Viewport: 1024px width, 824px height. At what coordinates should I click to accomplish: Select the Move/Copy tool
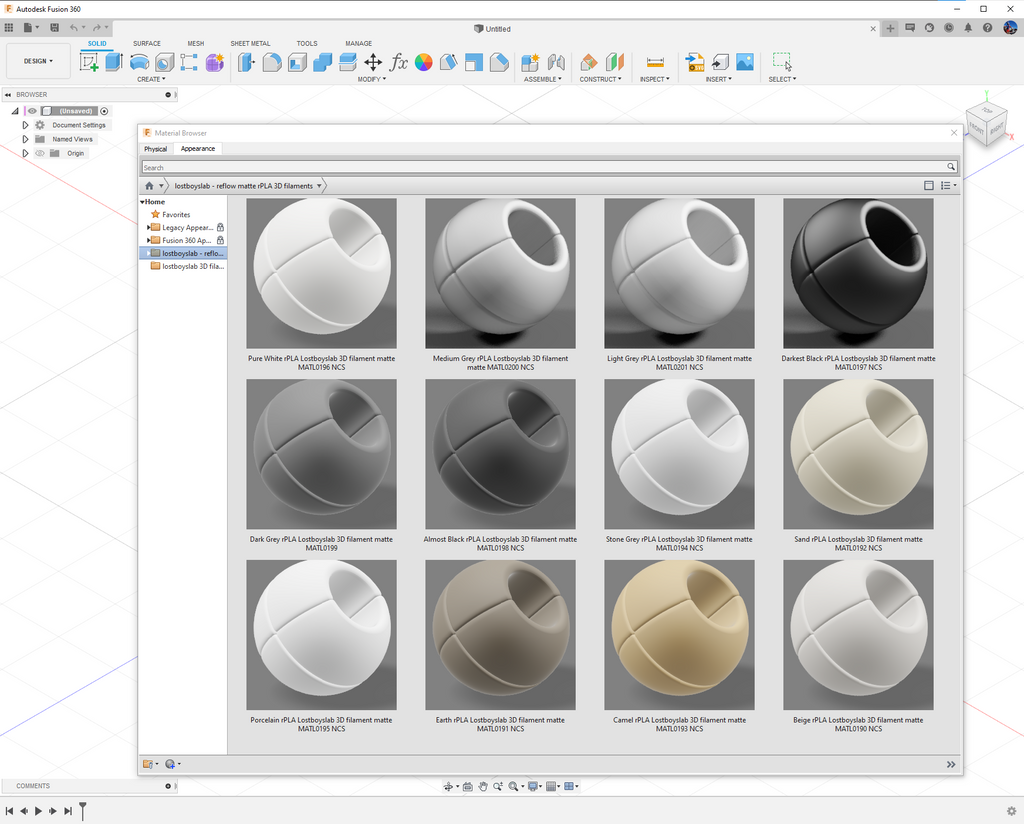pos(373,62)
